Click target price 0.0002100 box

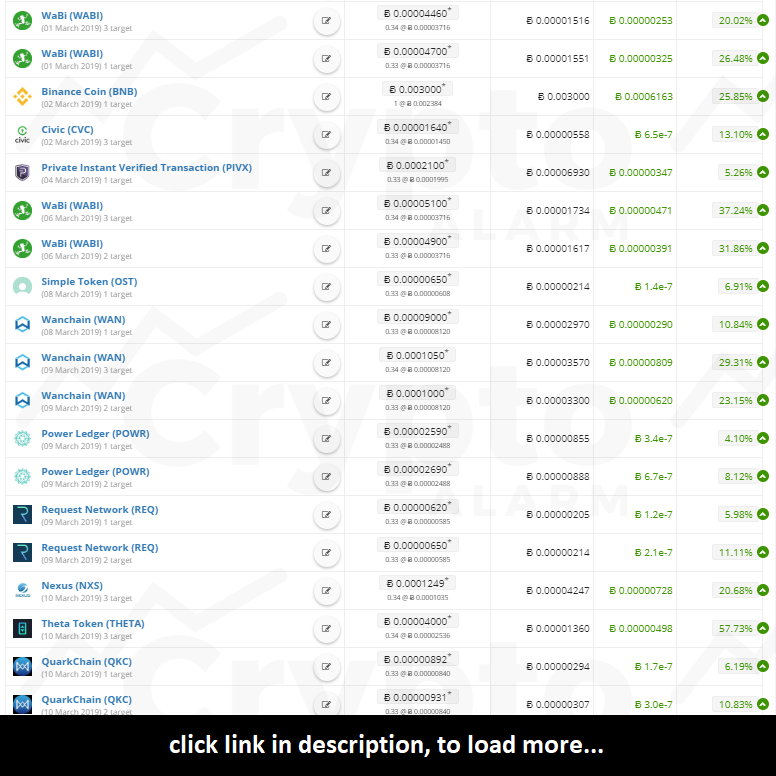click(418, 165)
